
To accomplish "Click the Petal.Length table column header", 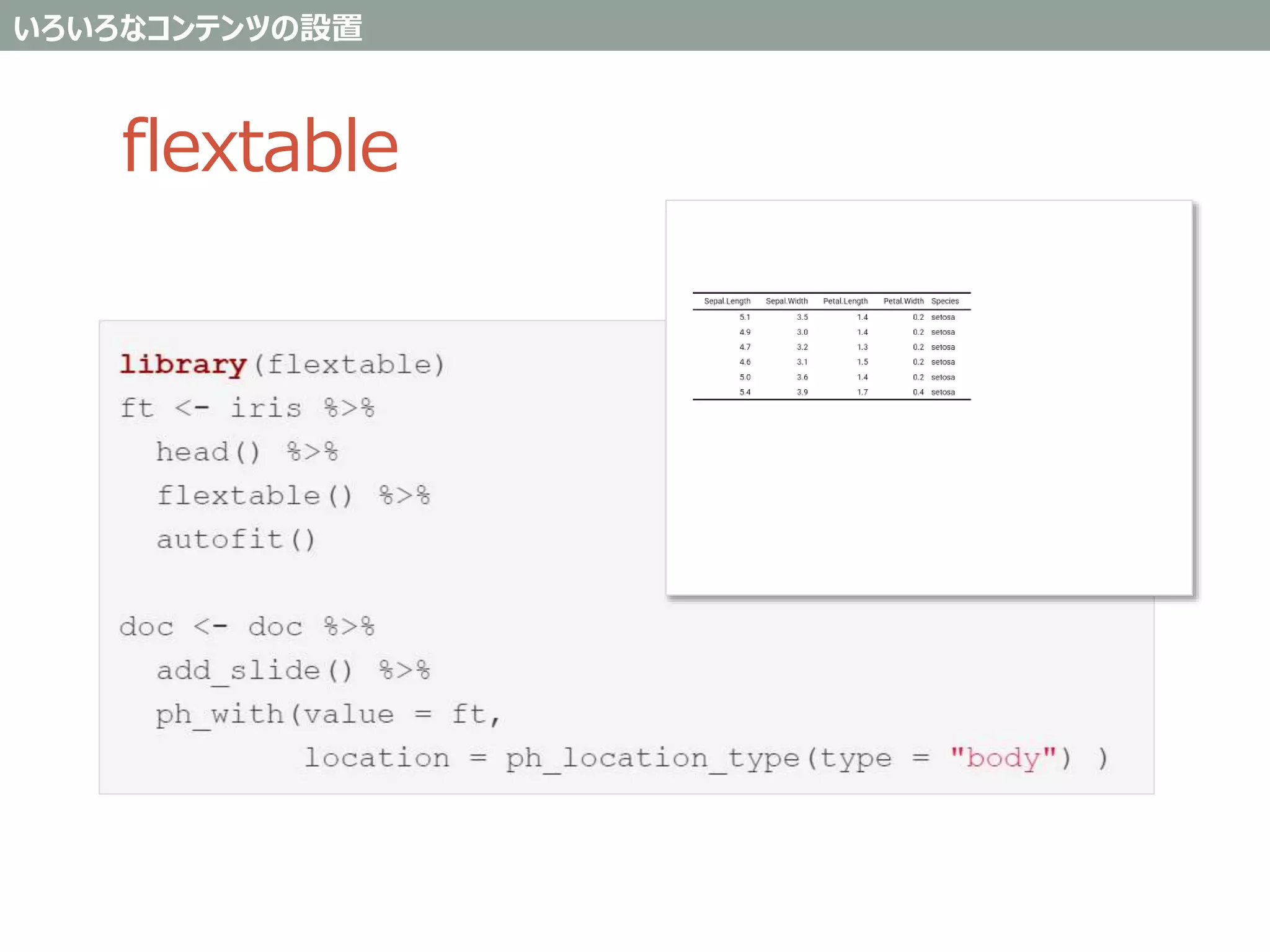I will [x=845, y=301].
